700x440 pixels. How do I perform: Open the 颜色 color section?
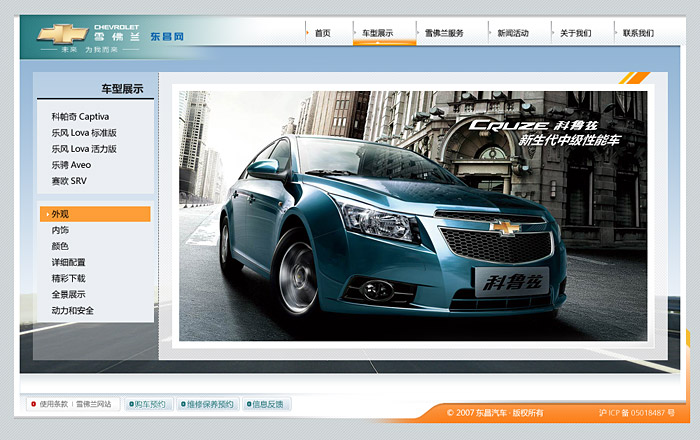coord(60,246)
